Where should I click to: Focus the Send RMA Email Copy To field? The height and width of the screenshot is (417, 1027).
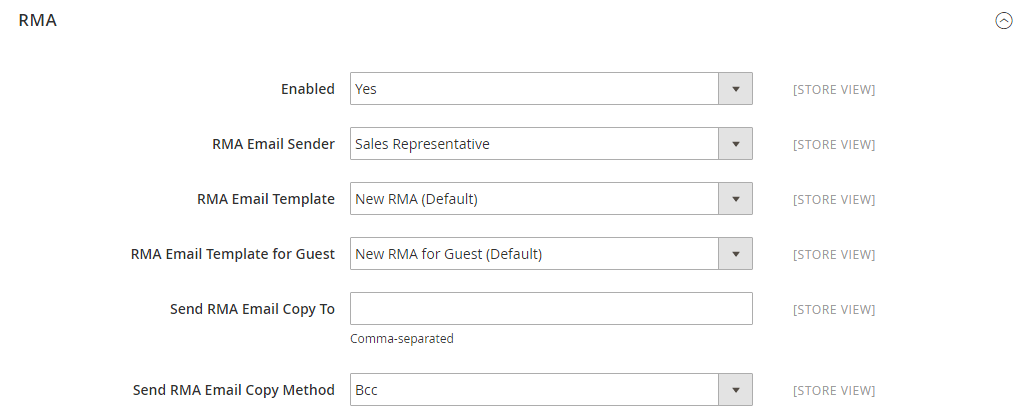pos(551,309)
